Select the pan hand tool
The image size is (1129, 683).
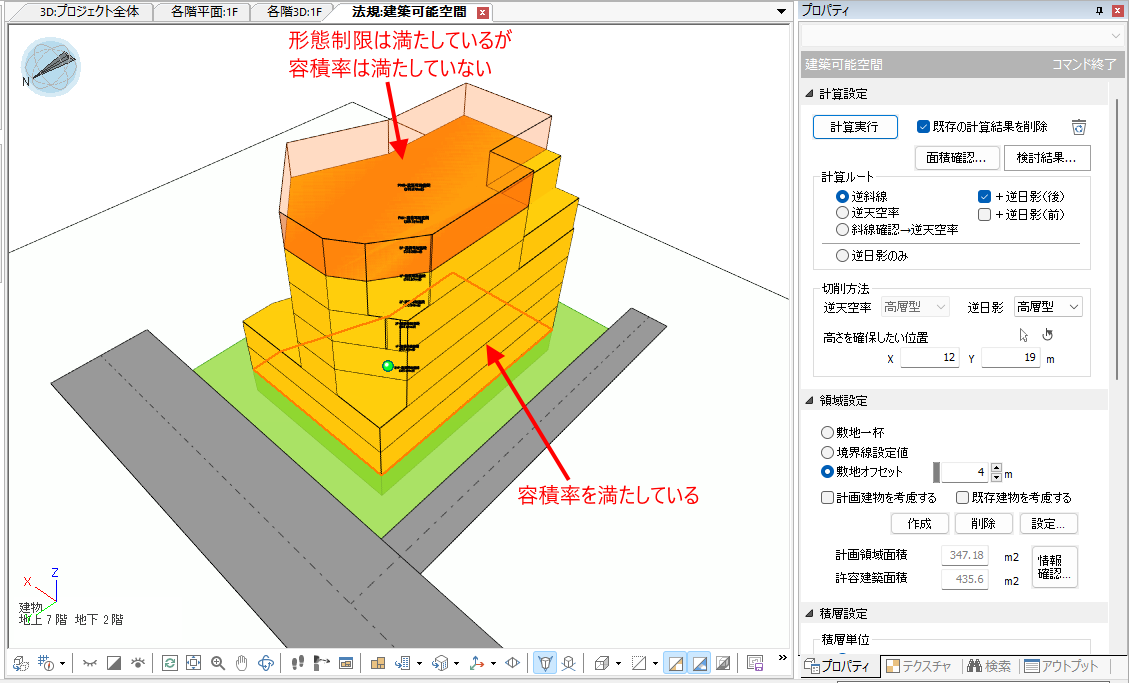241,662
